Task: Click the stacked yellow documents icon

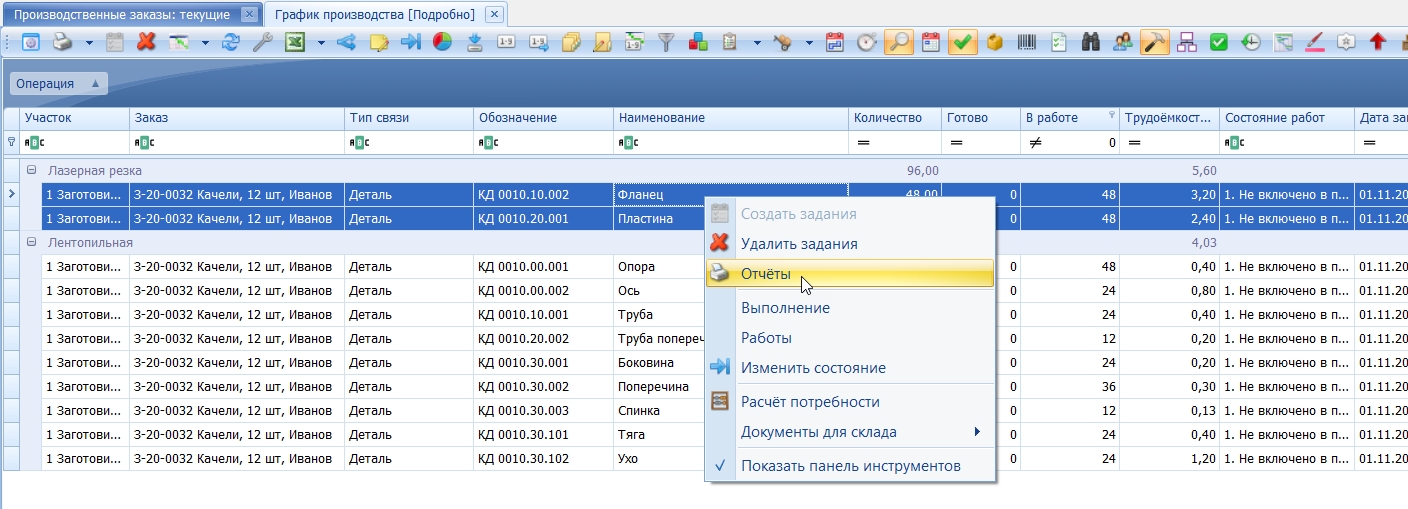Action: click(571, 42)
